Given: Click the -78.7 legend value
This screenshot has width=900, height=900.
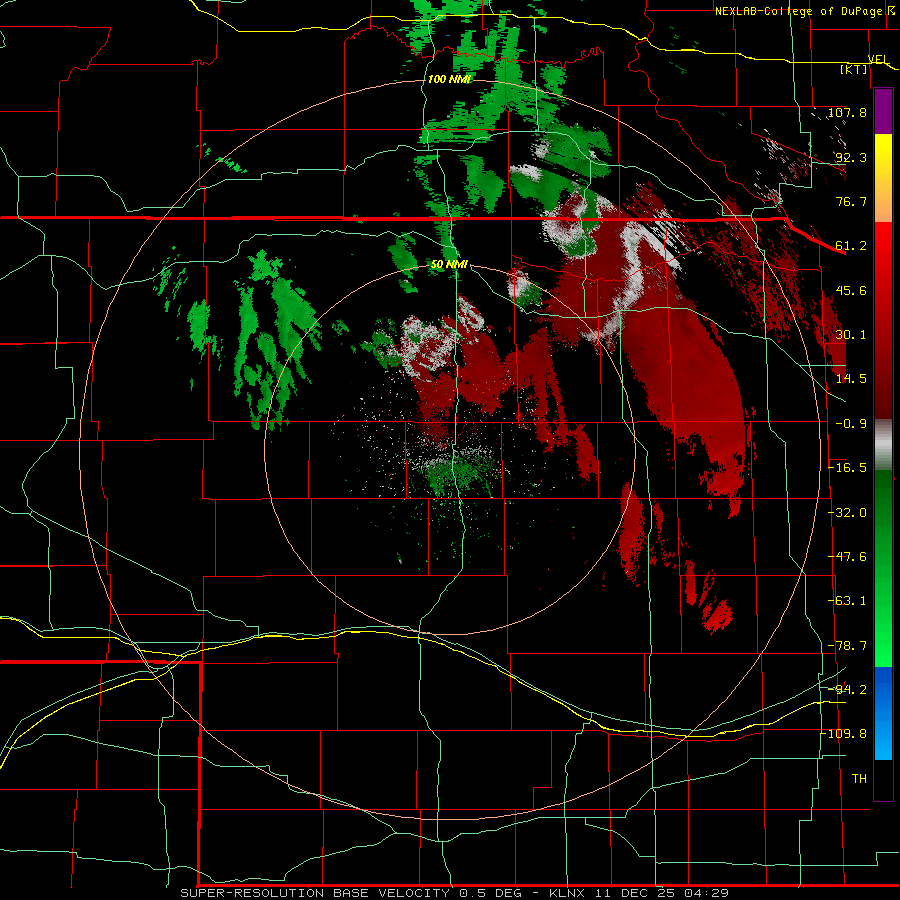Looking at the screenshot, I should pyautogui.click(x=847, y=646).
